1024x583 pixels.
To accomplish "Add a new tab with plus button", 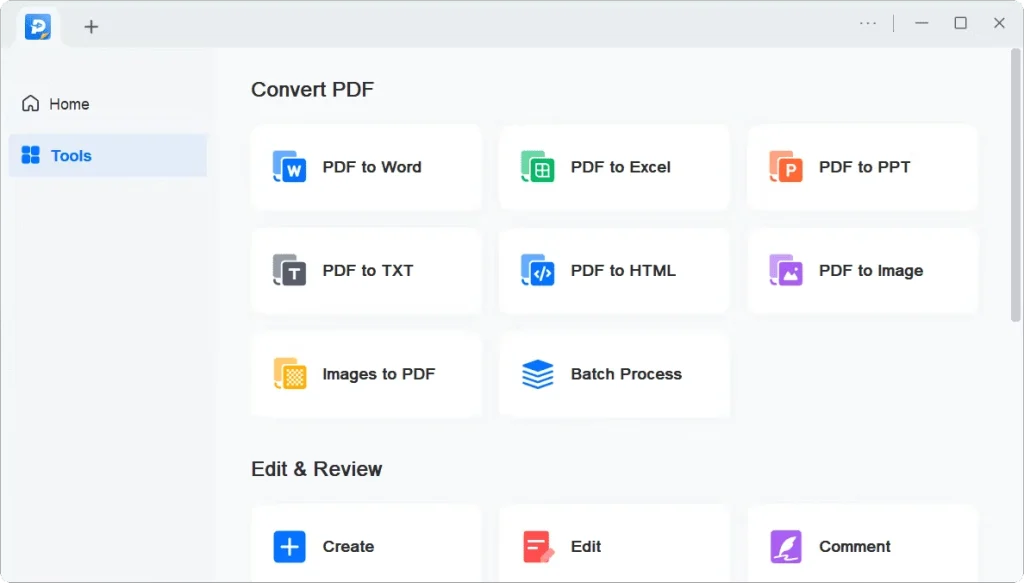I will (91, 27).
